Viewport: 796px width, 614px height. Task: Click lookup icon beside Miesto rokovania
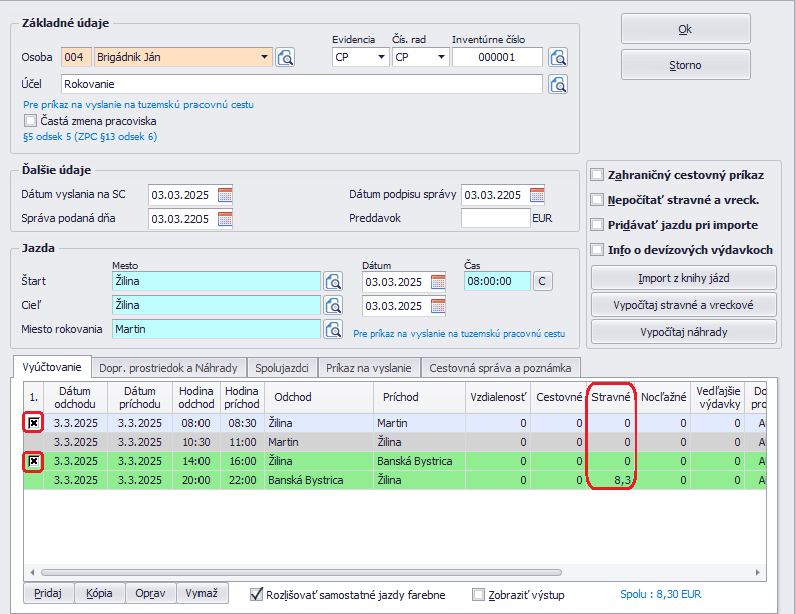[334, 328]
